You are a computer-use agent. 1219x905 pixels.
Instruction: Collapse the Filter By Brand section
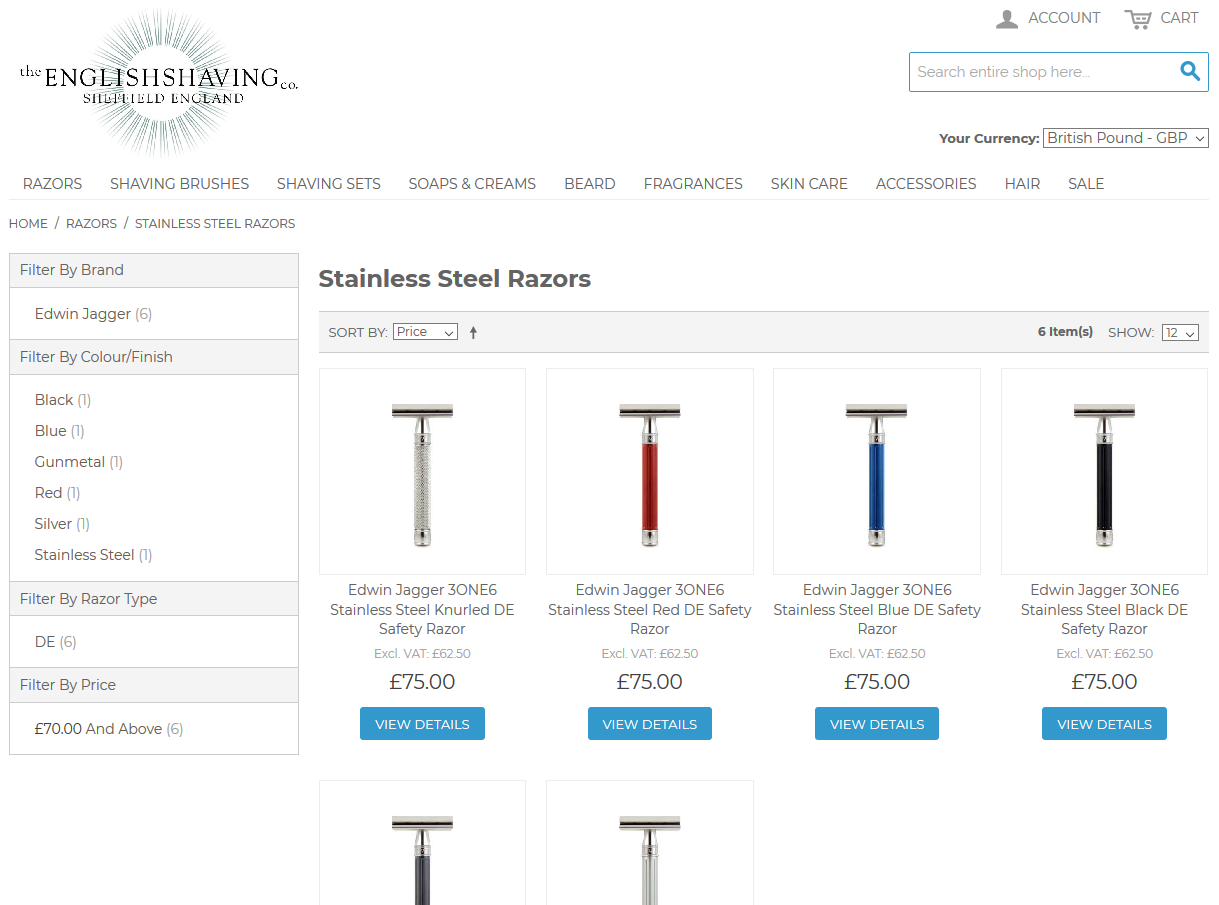[154, 270]
